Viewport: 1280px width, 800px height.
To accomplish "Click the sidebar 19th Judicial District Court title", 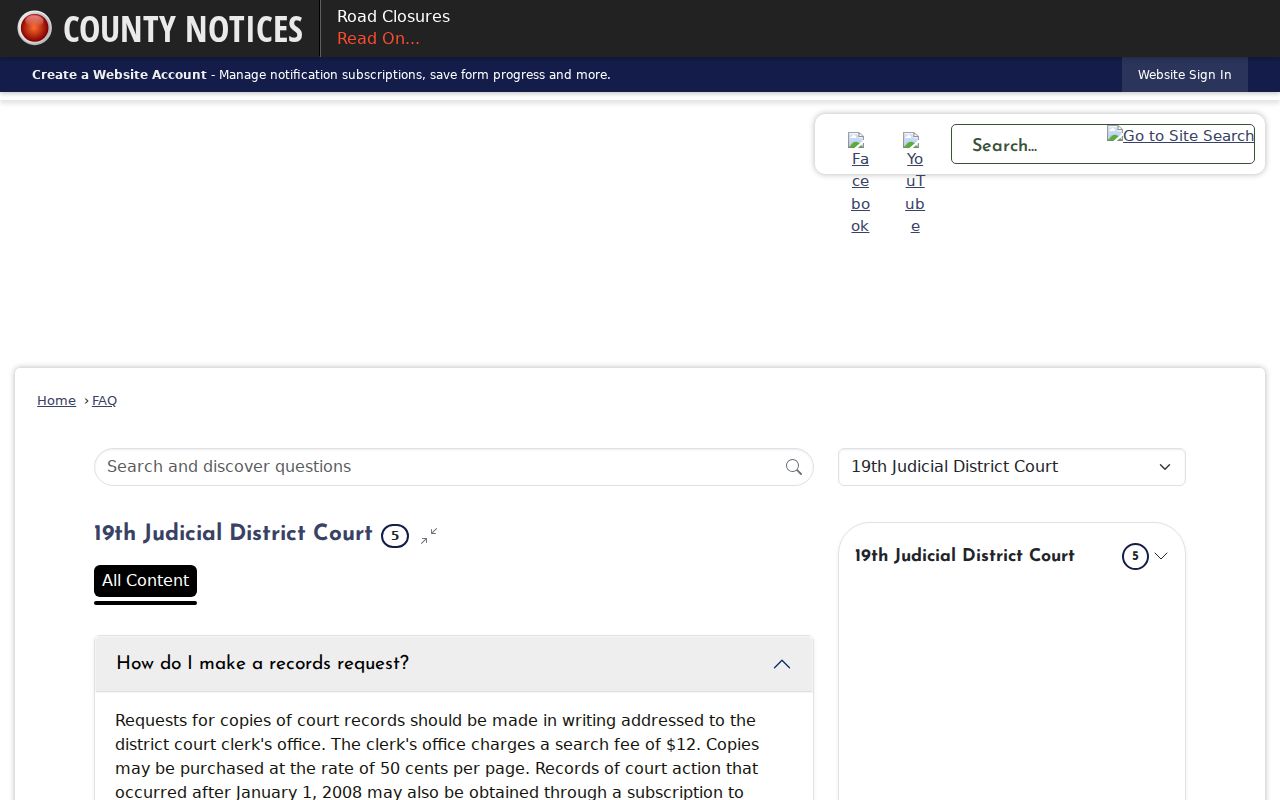I will point(964,556).
